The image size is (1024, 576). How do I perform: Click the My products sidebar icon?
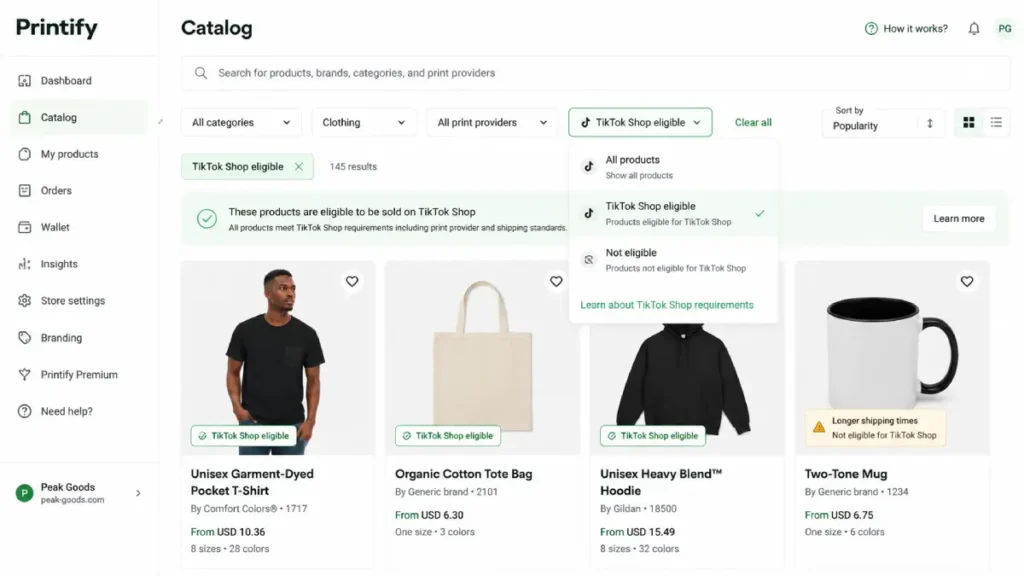[24, 154]
